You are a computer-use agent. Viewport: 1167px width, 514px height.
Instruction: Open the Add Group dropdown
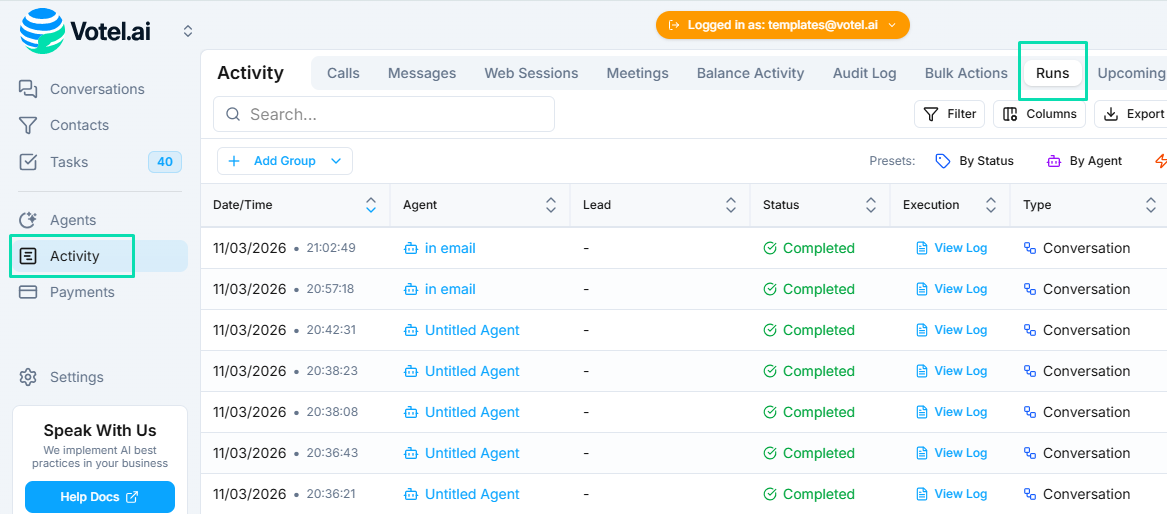(x=285, y=161)
